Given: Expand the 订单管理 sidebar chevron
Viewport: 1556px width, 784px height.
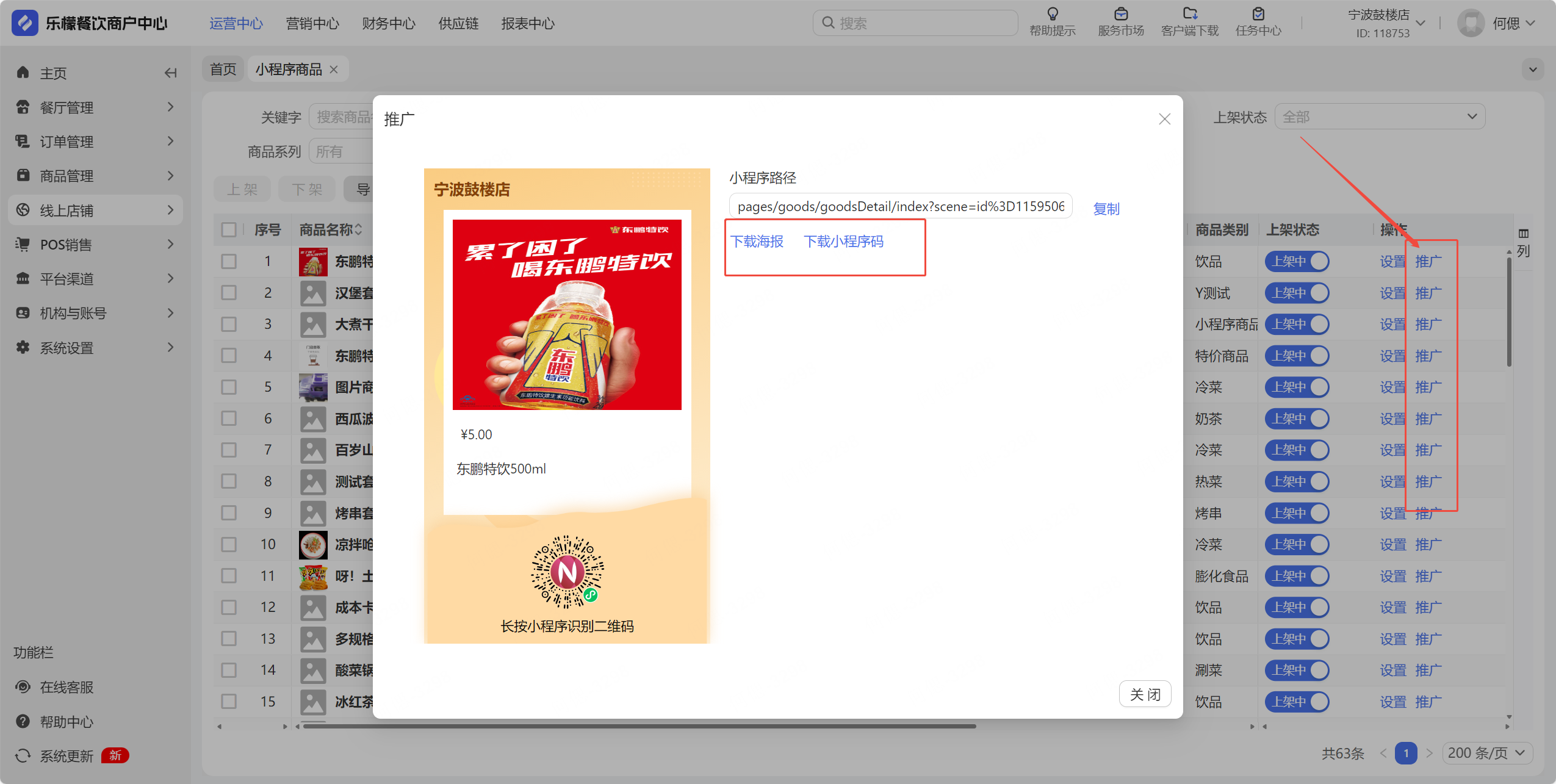Looking at the screenshot, I should click(171, 142).
